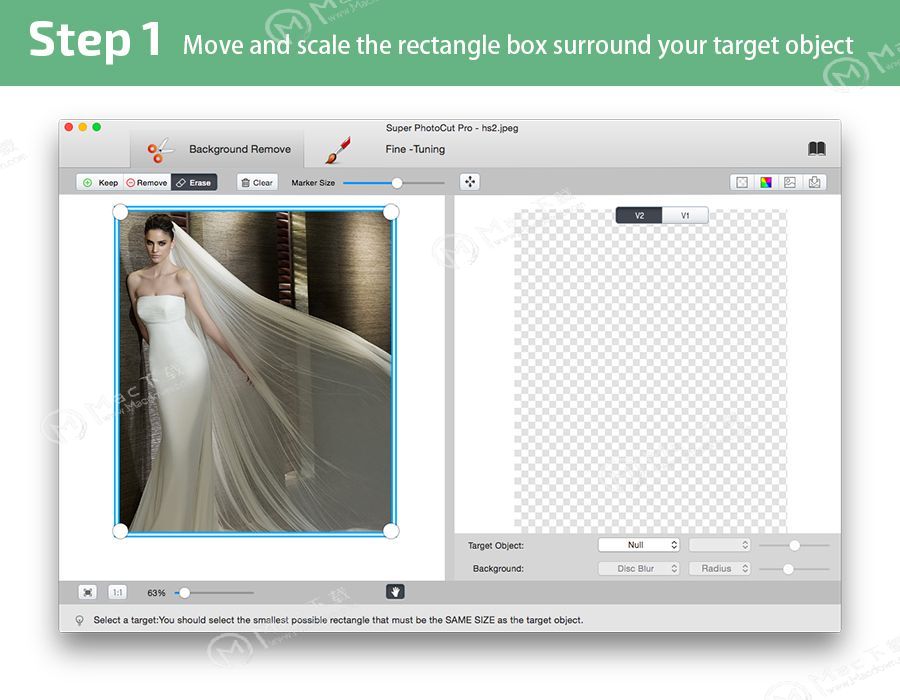Switch to V2 algorithm
The image size is (900, 700).
(x=639, y=215)
